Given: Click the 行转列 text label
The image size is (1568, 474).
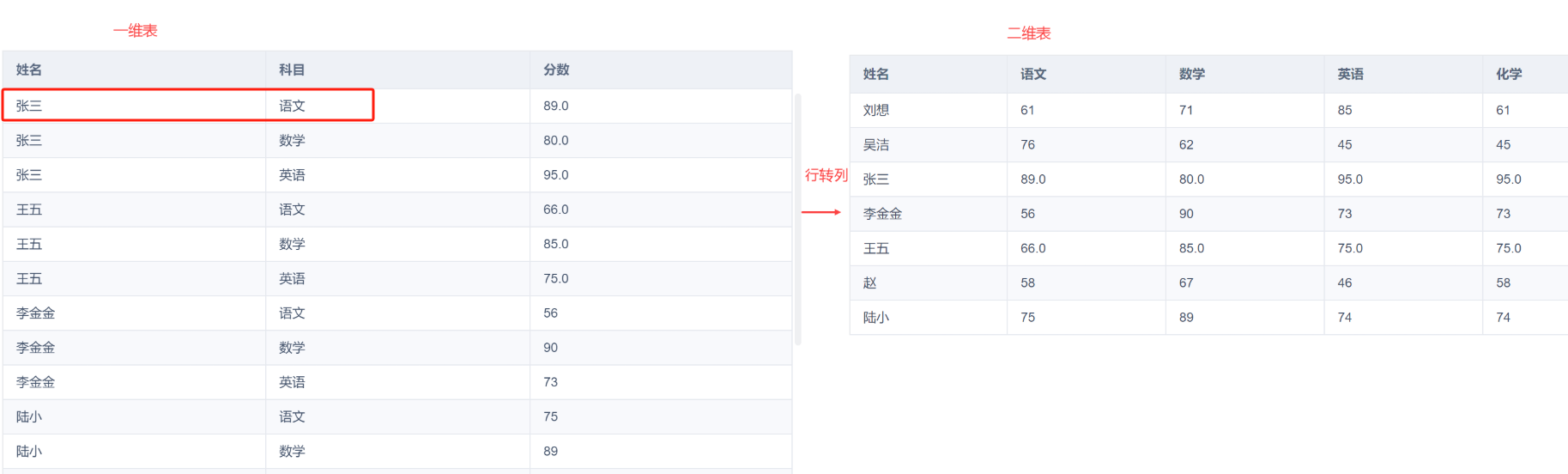Looking at the screenshot, I should (826, 175).
